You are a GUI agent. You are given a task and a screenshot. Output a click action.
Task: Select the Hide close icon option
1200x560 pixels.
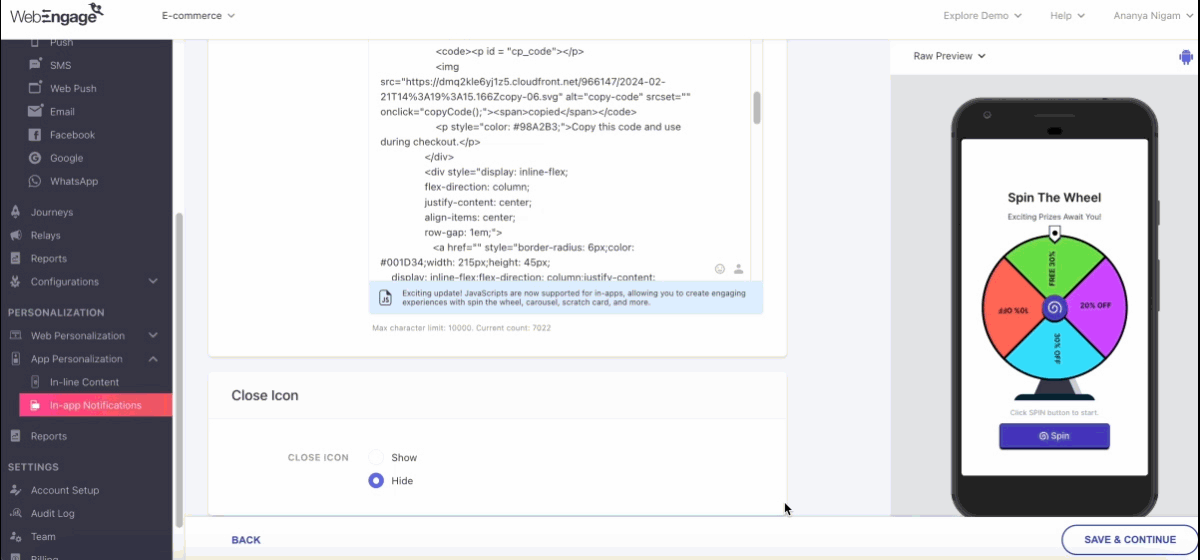(377, 481)
